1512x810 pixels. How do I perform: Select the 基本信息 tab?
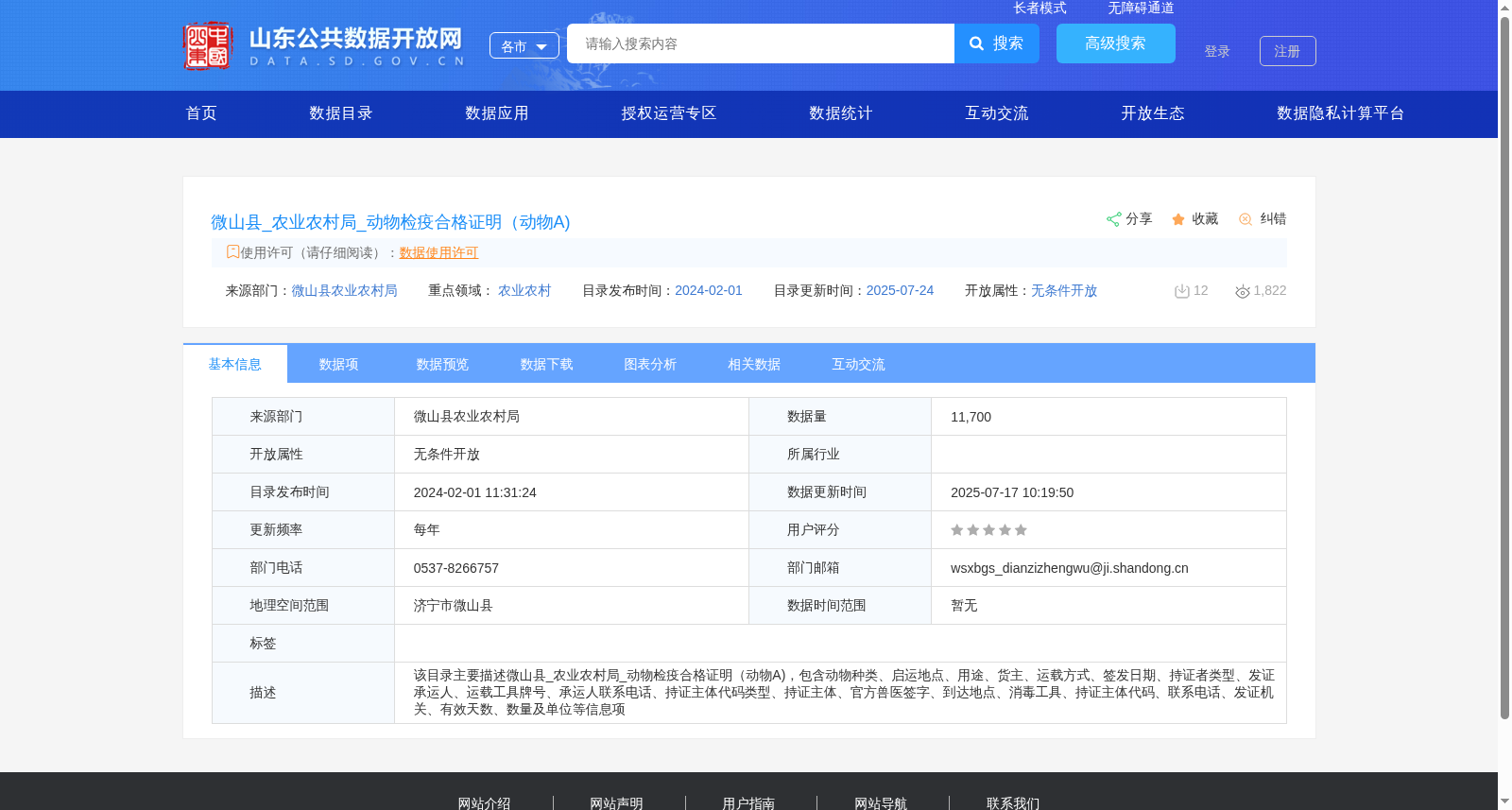point(235,364)
